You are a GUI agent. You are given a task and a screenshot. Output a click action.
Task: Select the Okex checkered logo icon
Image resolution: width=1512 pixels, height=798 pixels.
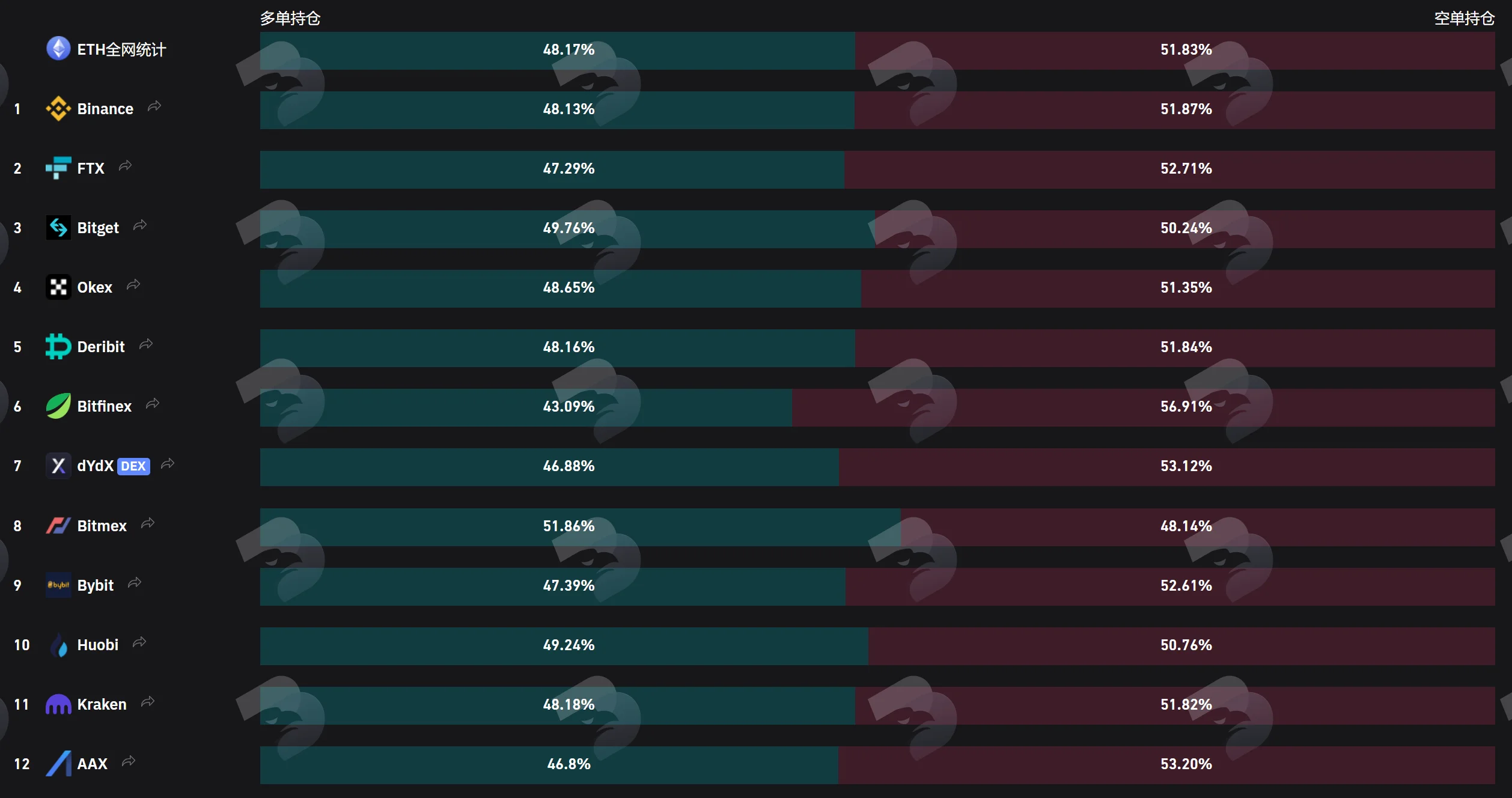coord(58,287)
